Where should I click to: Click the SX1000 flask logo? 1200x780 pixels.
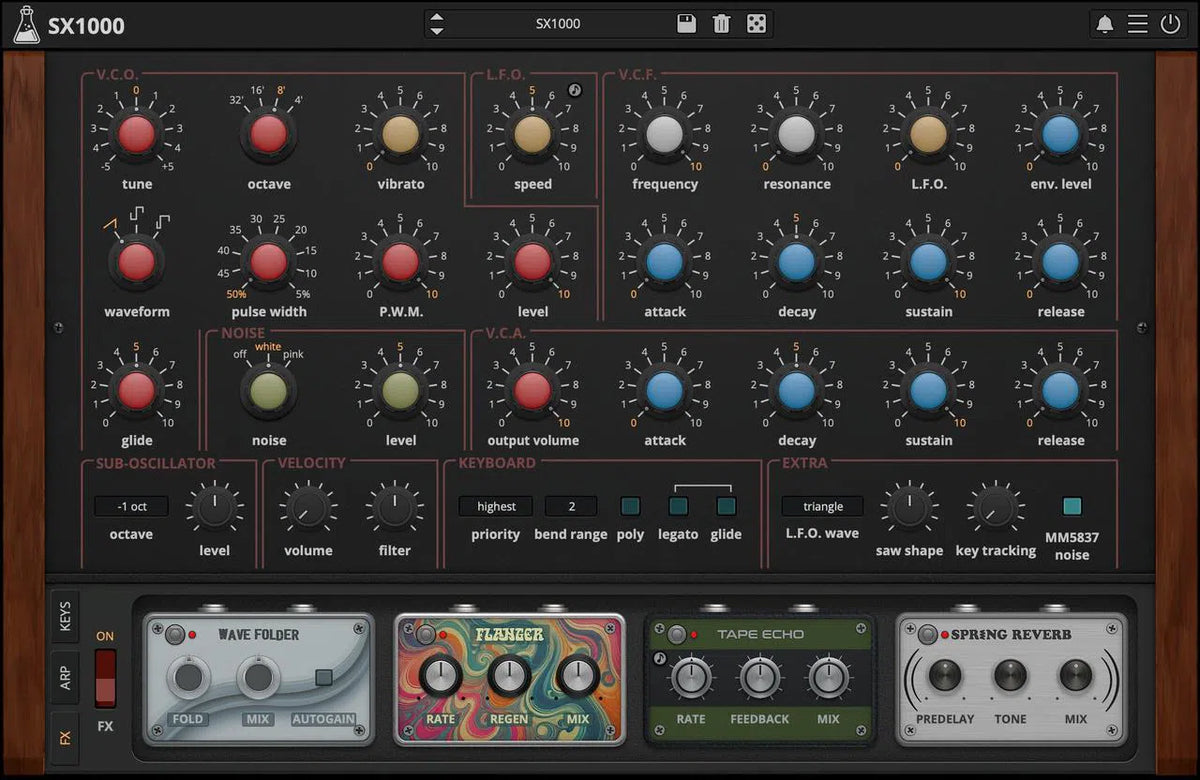coord(28,23)
